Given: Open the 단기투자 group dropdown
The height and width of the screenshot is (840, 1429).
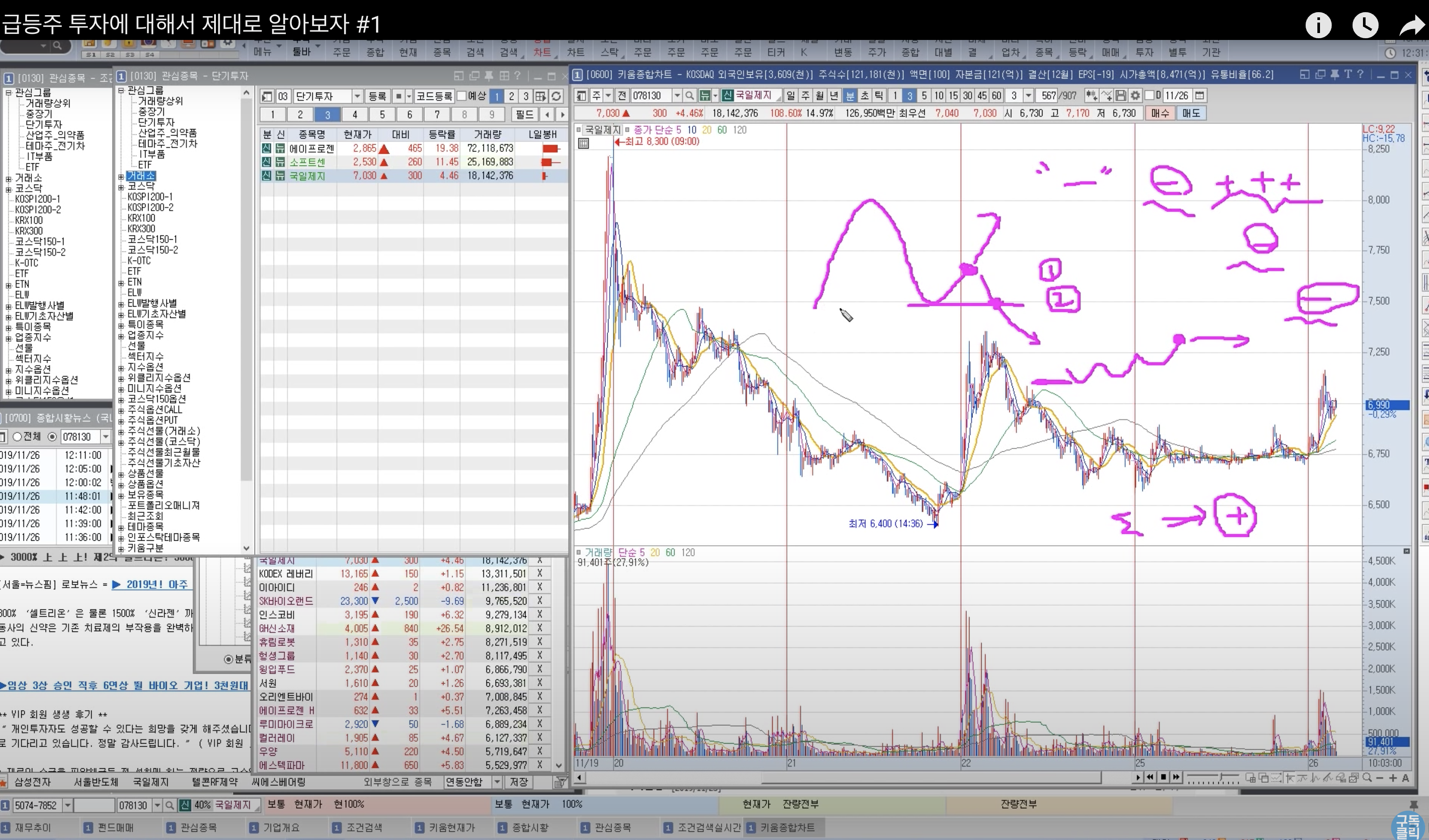Looking at the screenshot, I should 357,96.
